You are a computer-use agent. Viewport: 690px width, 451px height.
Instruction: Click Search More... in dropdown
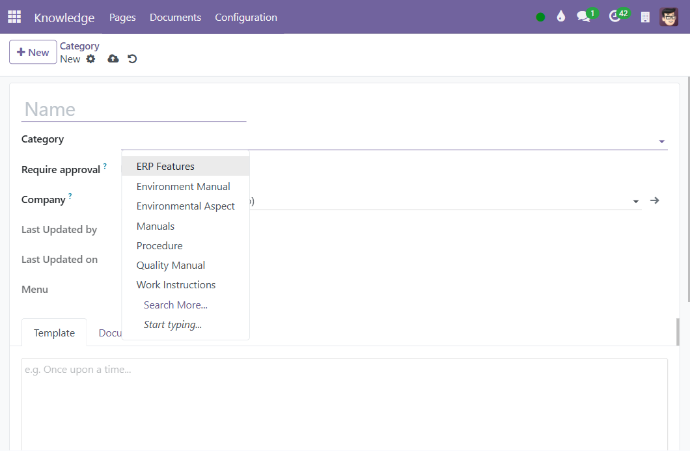(x=175, y=305)
